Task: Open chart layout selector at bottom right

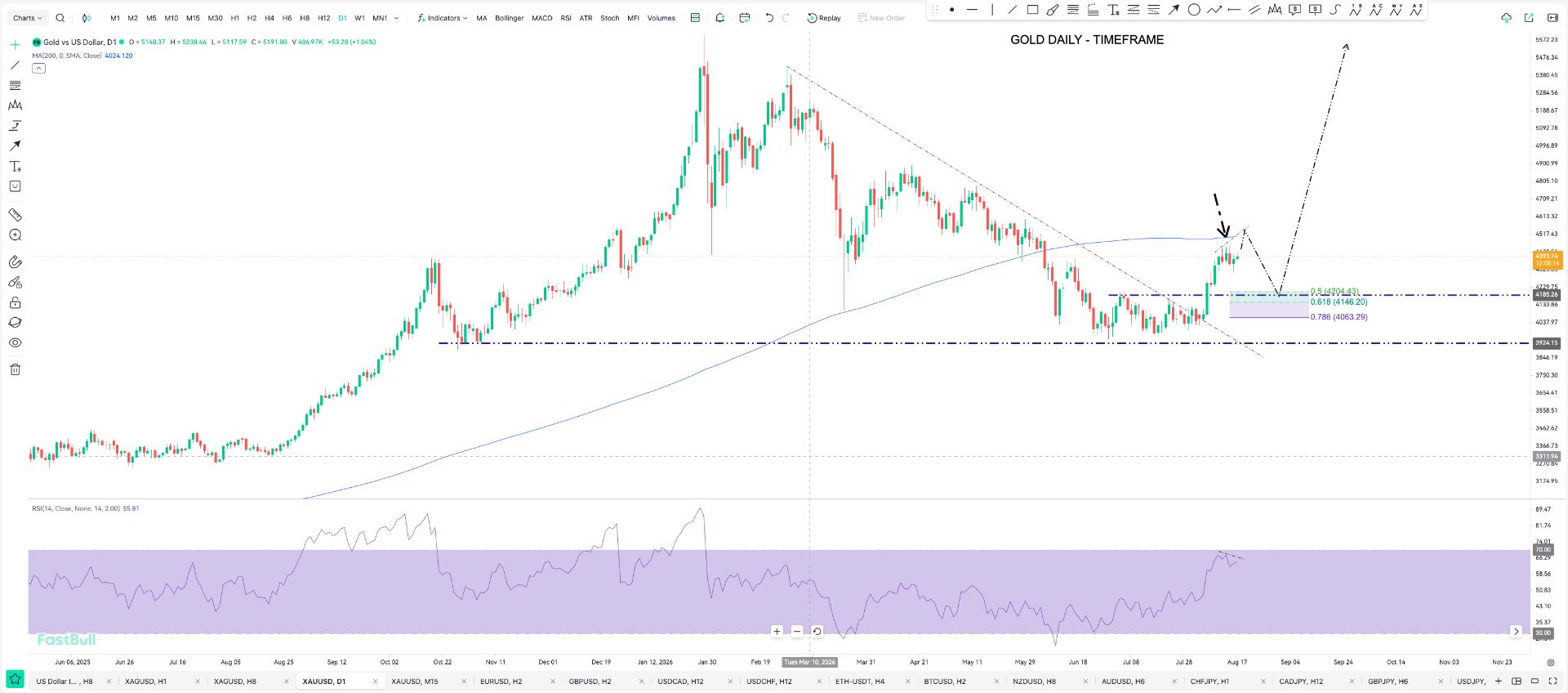Action: [x=1517, y=681]
